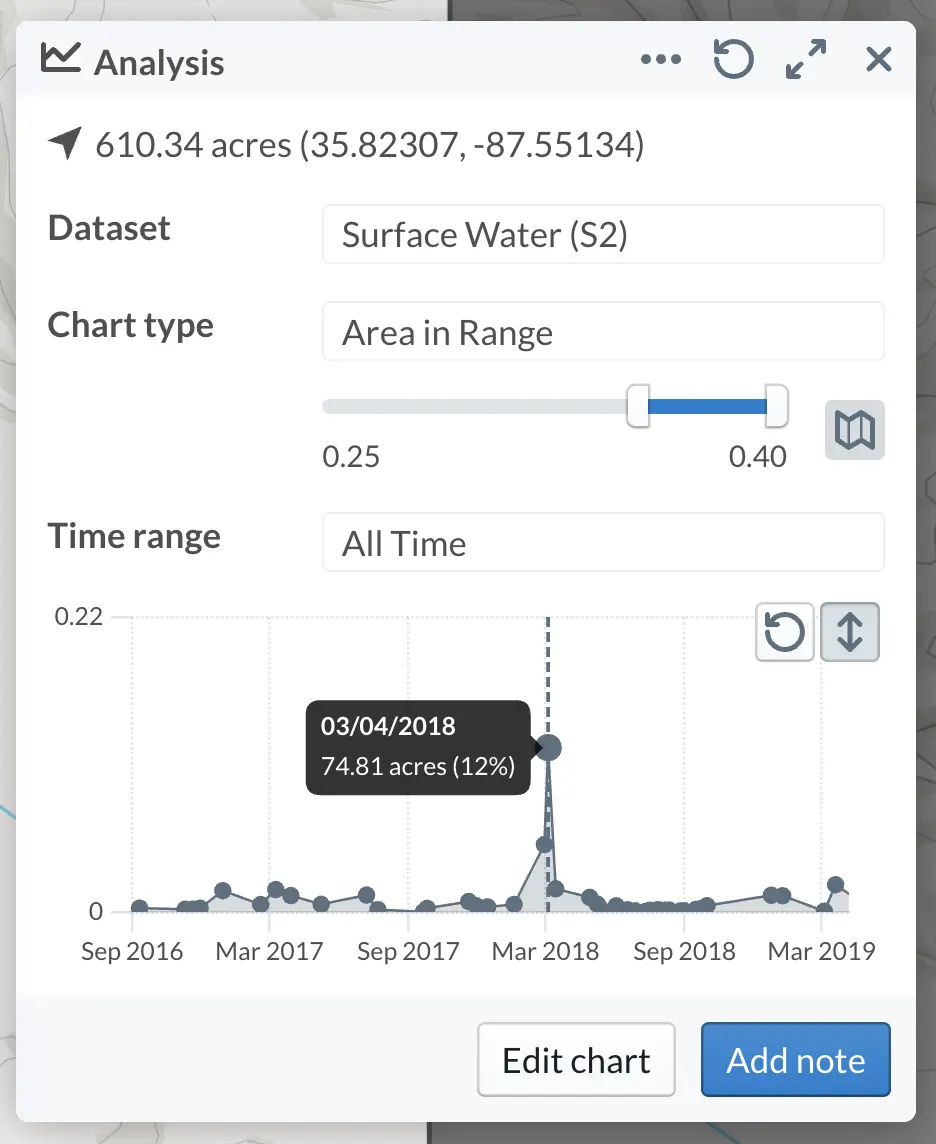936x1144 pixels.
Task: Open the Chart type dropdown Area in Range
Action: pos(603,331)
